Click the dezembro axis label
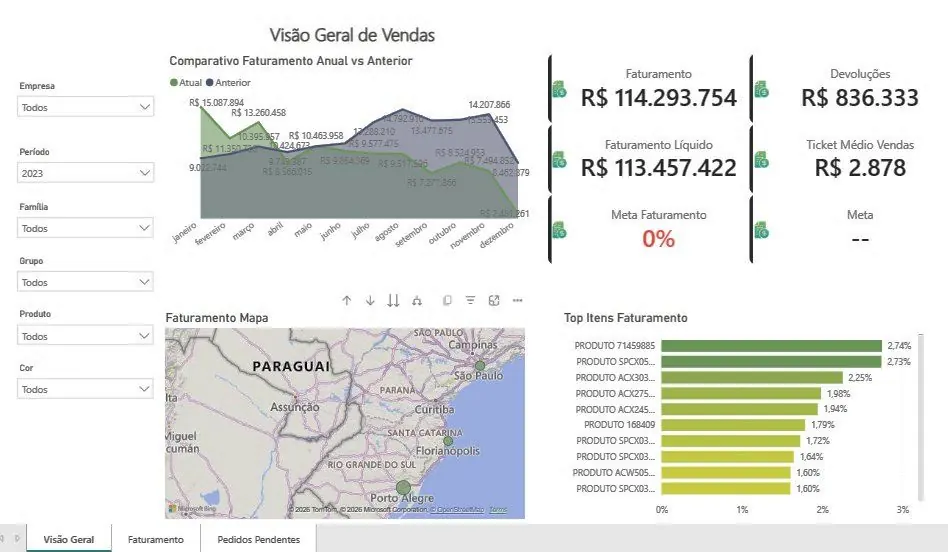The width and height of the screenshot is (948, 552). (x=496, y=235)
